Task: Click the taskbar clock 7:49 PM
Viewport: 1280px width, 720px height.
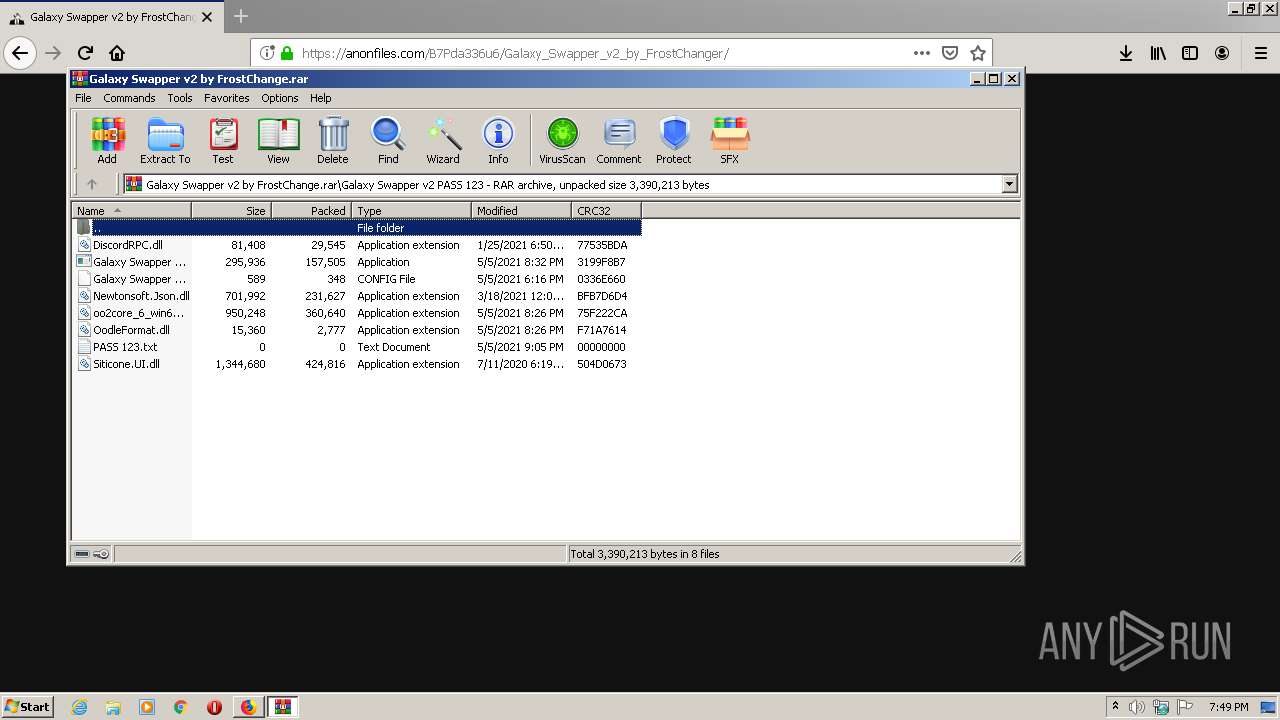Action: pyautogui.click(x=1228, y=707)
